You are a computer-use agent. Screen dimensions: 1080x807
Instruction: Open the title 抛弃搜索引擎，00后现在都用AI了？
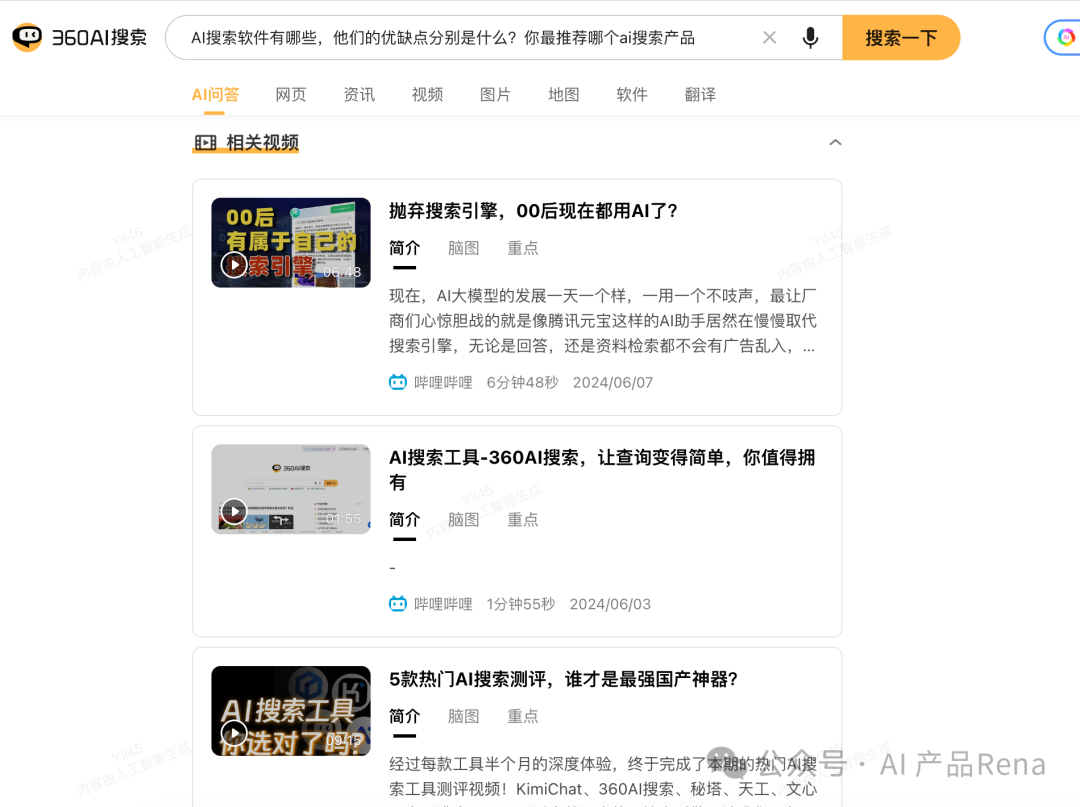tap(533, 211)
